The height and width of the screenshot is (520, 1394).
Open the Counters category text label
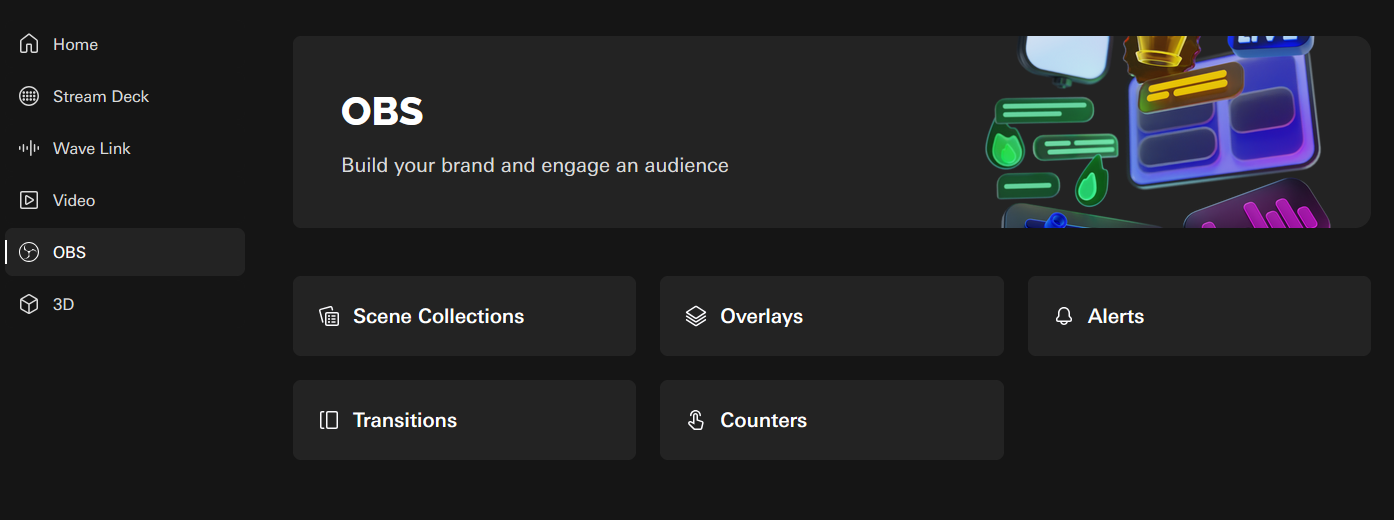click(x=763, y=420)
